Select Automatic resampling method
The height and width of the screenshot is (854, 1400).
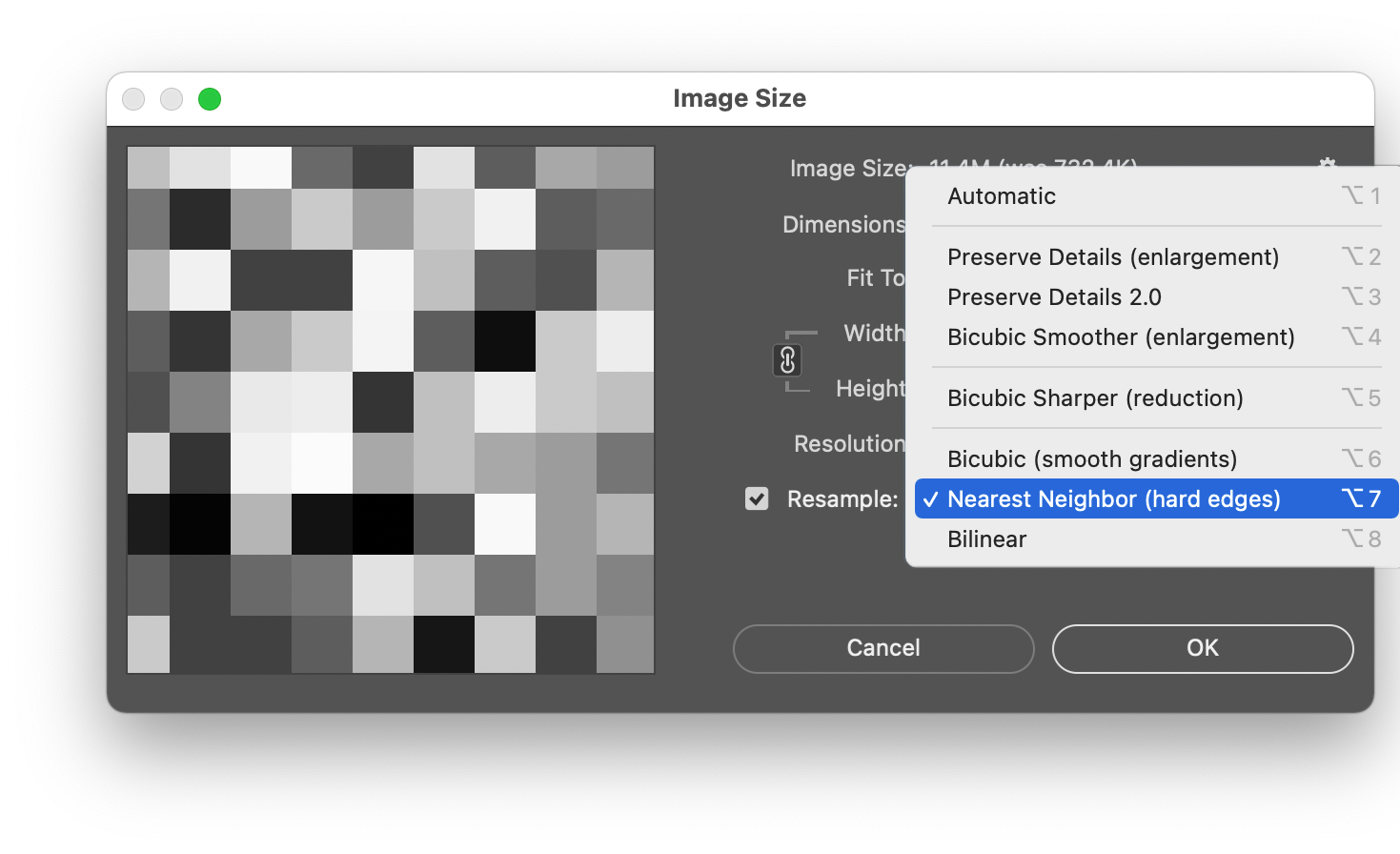click(1001, 196)
